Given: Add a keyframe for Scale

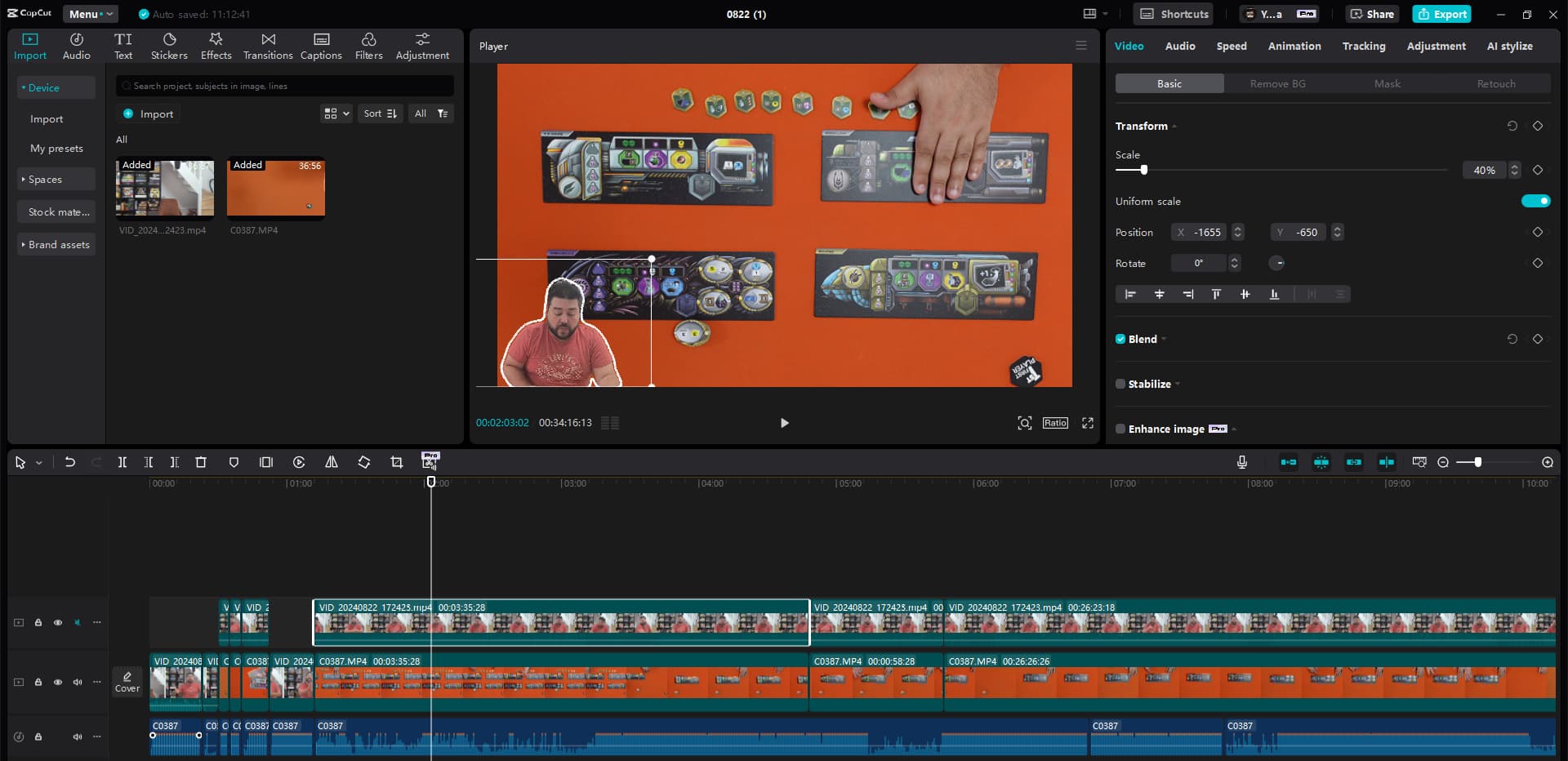Looking at the screenshot, I should point(1538,170).
